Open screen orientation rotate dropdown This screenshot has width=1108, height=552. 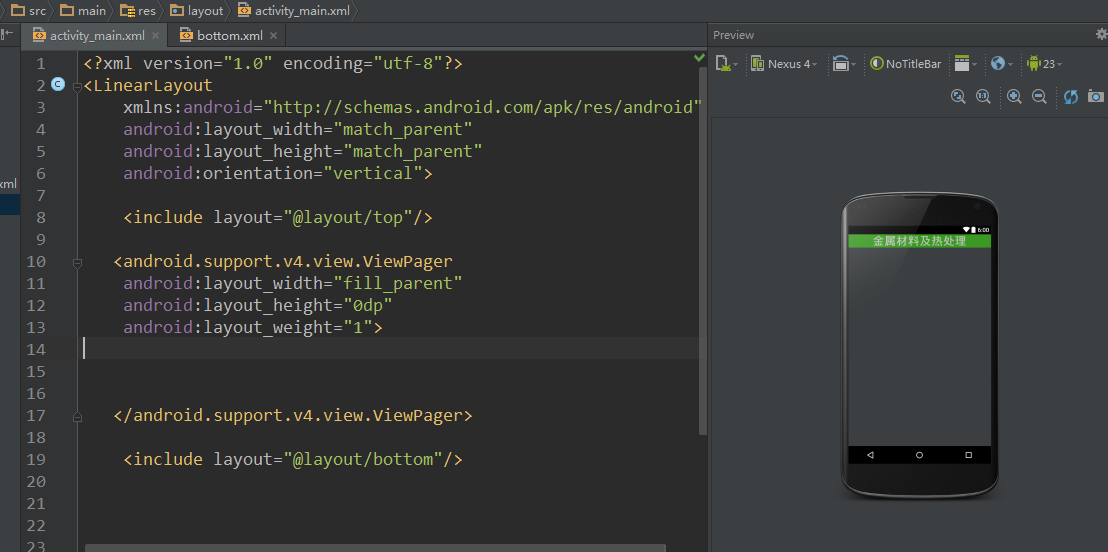(x=844, y=64)
